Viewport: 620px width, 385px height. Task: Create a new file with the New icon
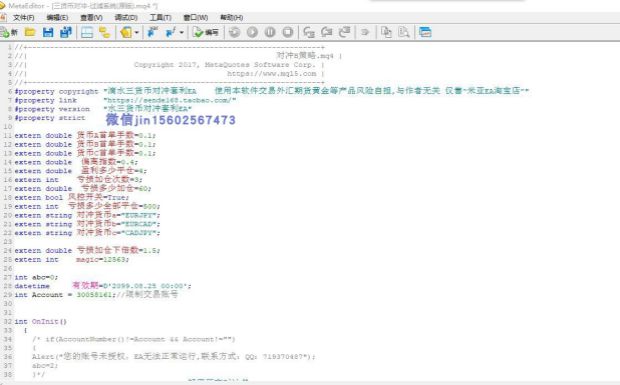pos(9,32)
